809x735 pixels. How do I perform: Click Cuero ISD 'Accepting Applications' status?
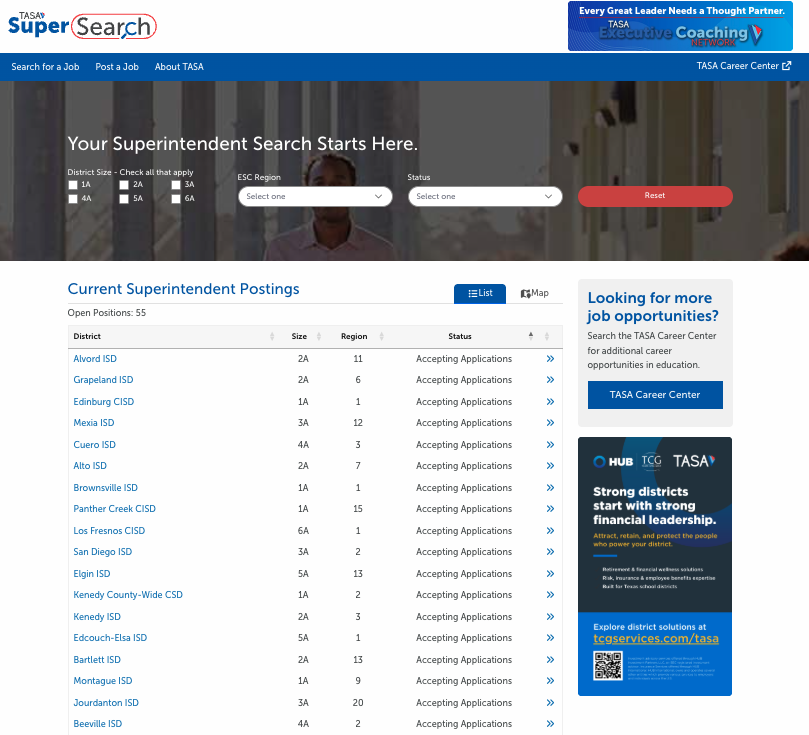[464, 445]
